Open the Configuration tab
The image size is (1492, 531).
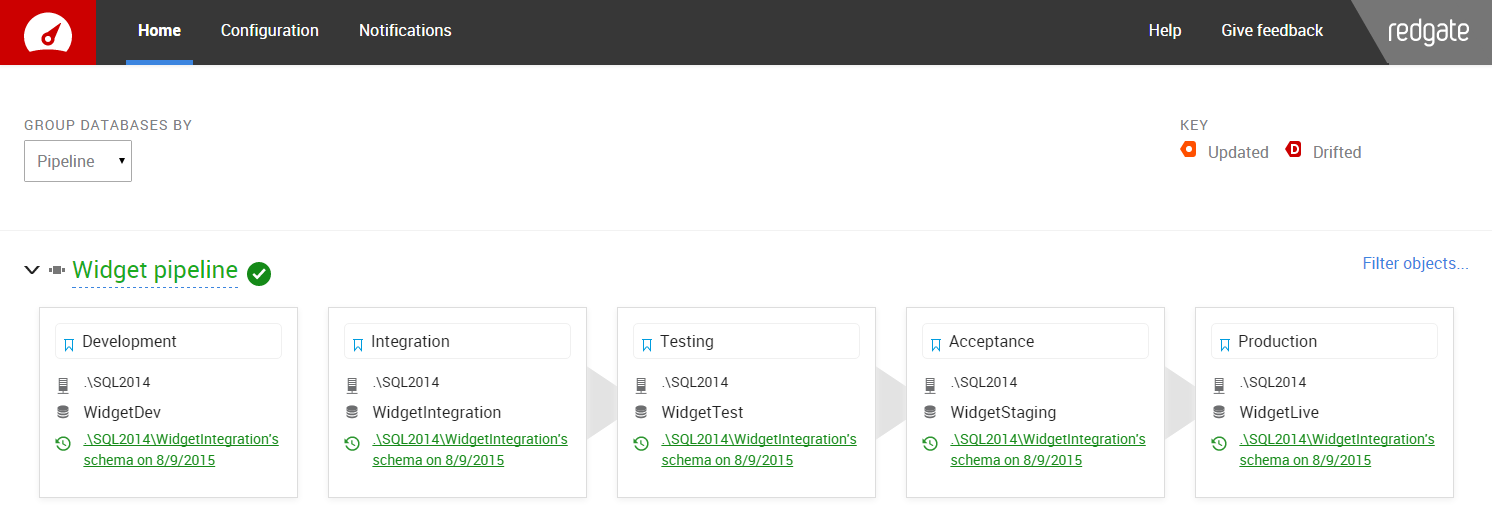coord(269,31)
